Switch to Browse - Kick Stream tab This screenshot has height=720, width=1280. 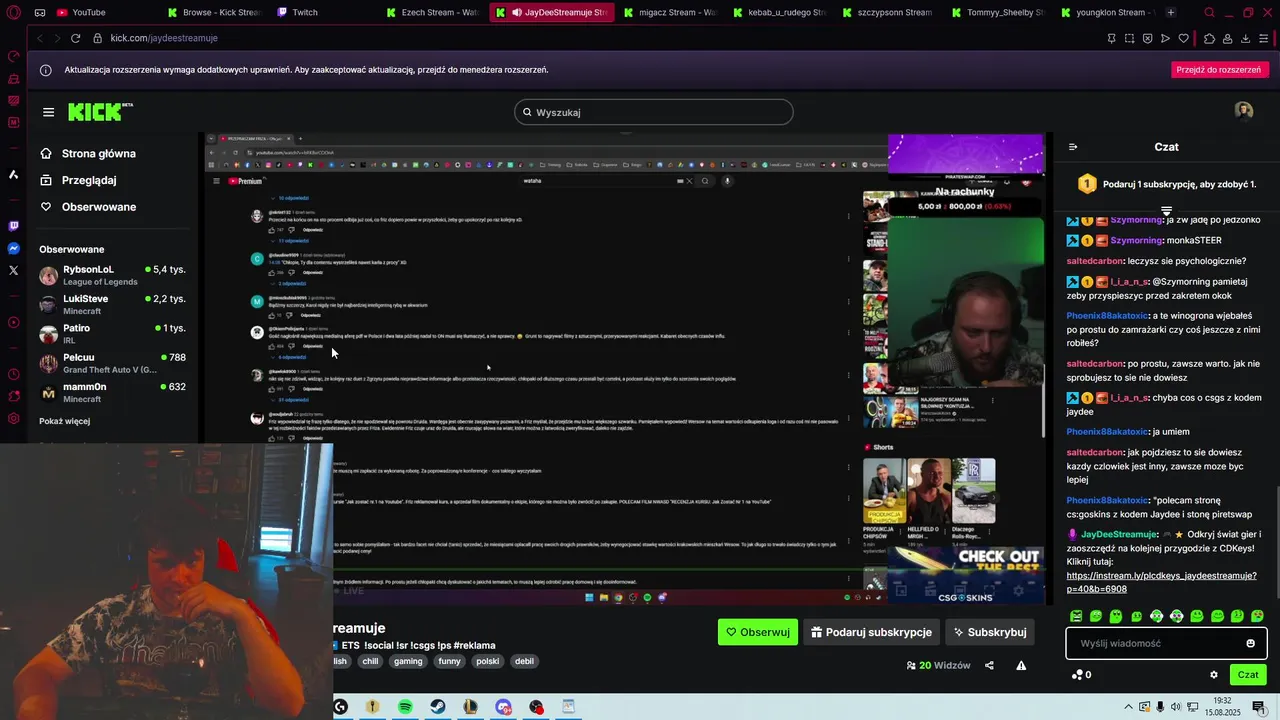click(213, 13)
